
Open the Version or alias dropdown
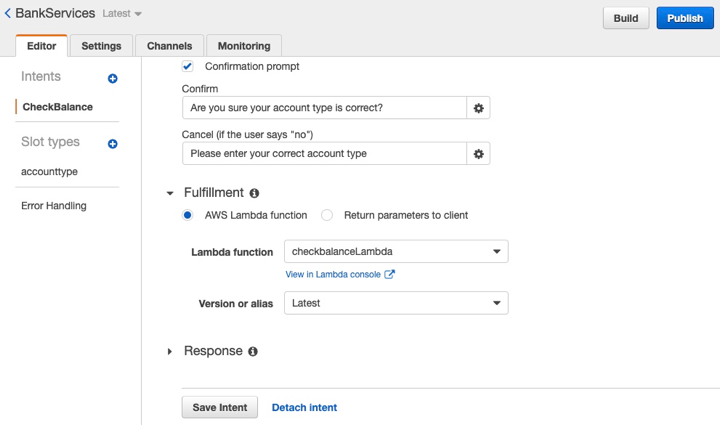click(x=396, y=303)
